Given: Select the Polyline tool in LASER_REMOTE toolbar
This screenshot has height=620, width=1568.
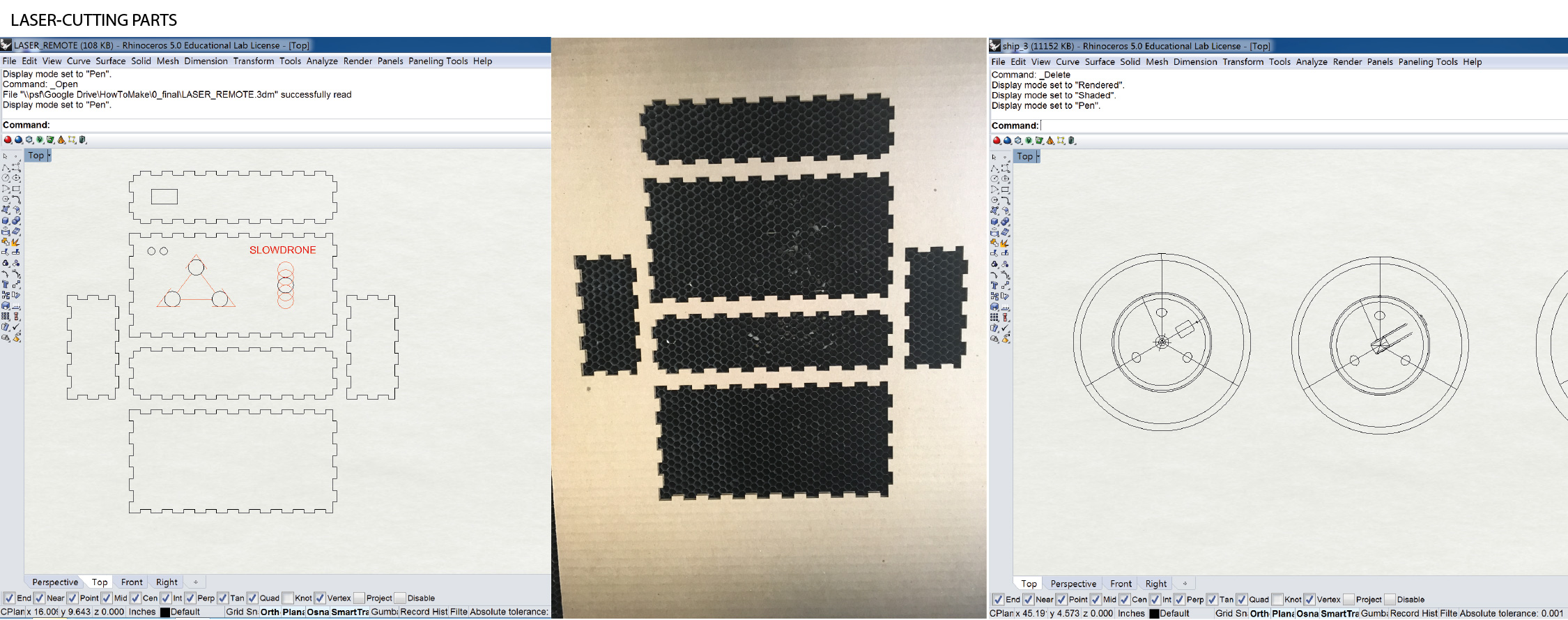Looking at the screenshot, I should (x=6, y=167).
